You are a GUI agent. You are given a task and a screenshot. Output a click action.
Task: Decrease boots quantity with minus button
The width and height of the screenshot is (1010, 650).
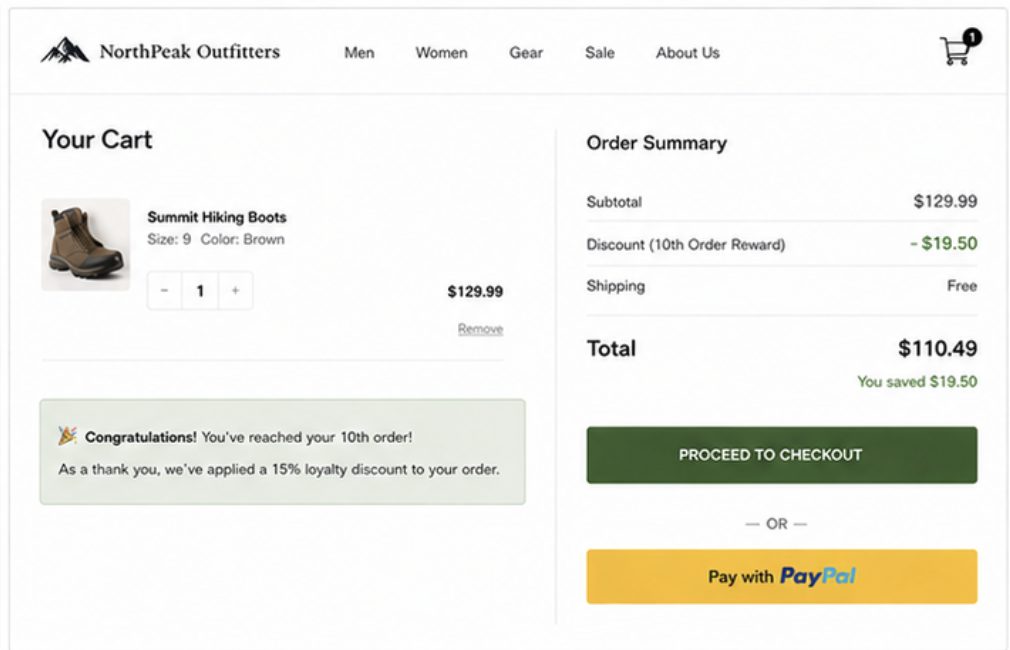[x=164, y=291]
